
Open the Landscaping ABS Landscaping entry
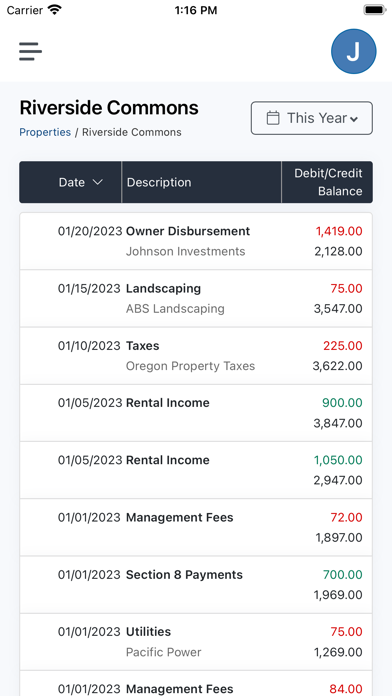196,298
